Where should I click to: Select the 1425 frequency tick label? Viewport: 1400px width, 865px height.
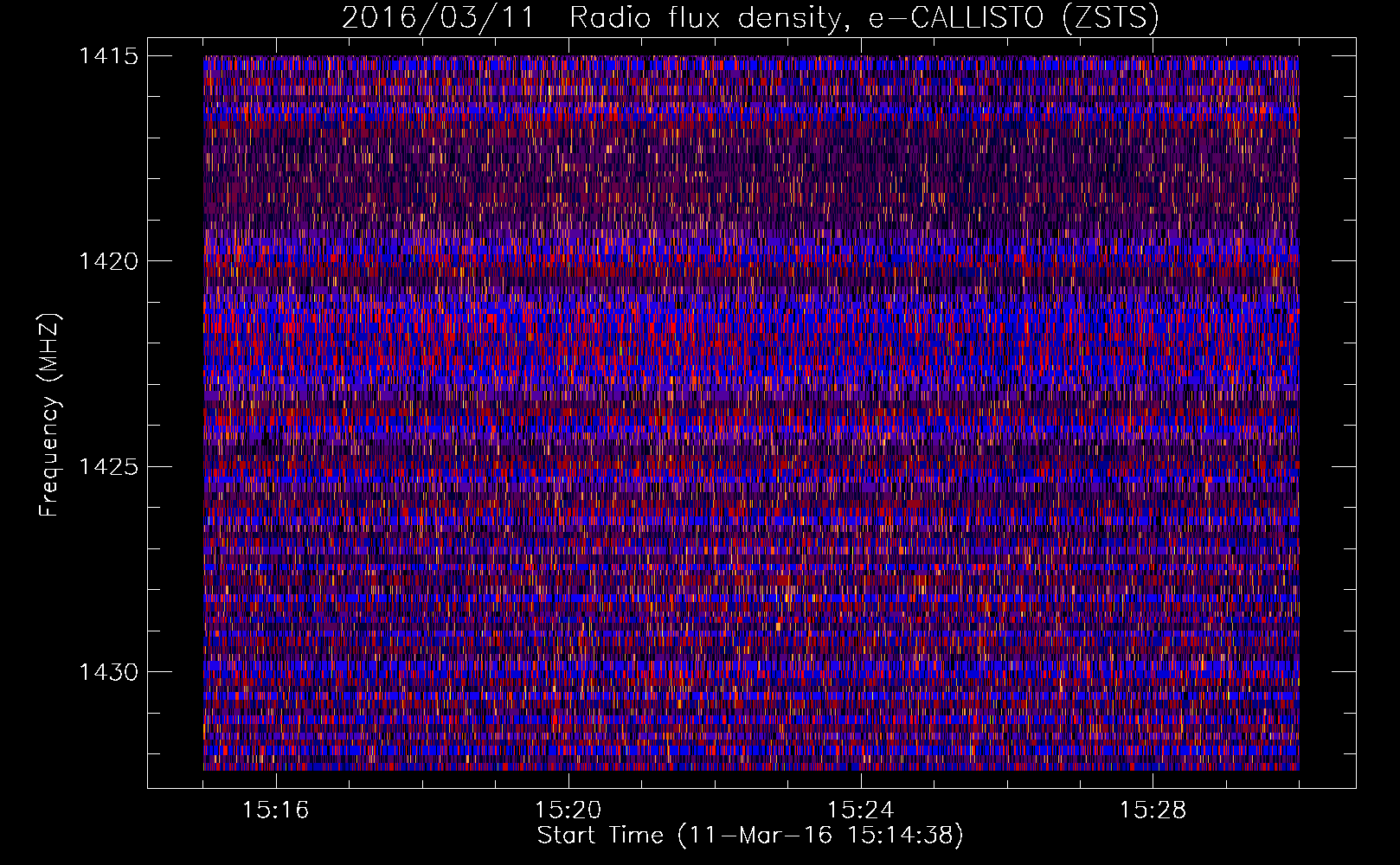108,467
